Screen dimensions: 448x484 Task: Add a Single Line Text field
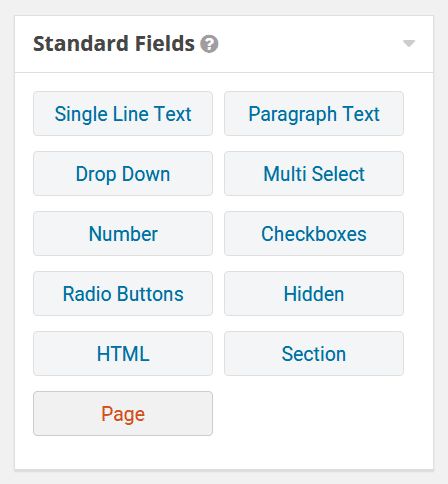123,114
